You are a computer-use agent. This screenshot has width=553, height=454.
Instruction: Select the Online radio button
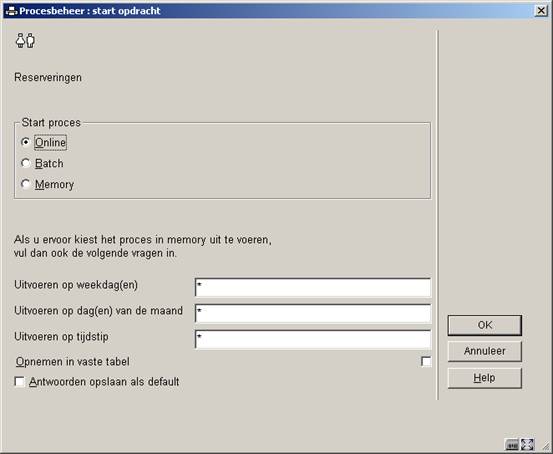pyautogui.click(x=25, y=142)
